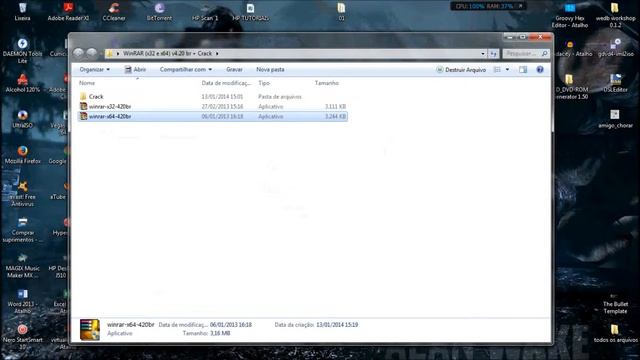Launch Mozilla Firefox from the desktop
Image resolution: width=640 pixels, height=360 pixels.
coord(22,155)
